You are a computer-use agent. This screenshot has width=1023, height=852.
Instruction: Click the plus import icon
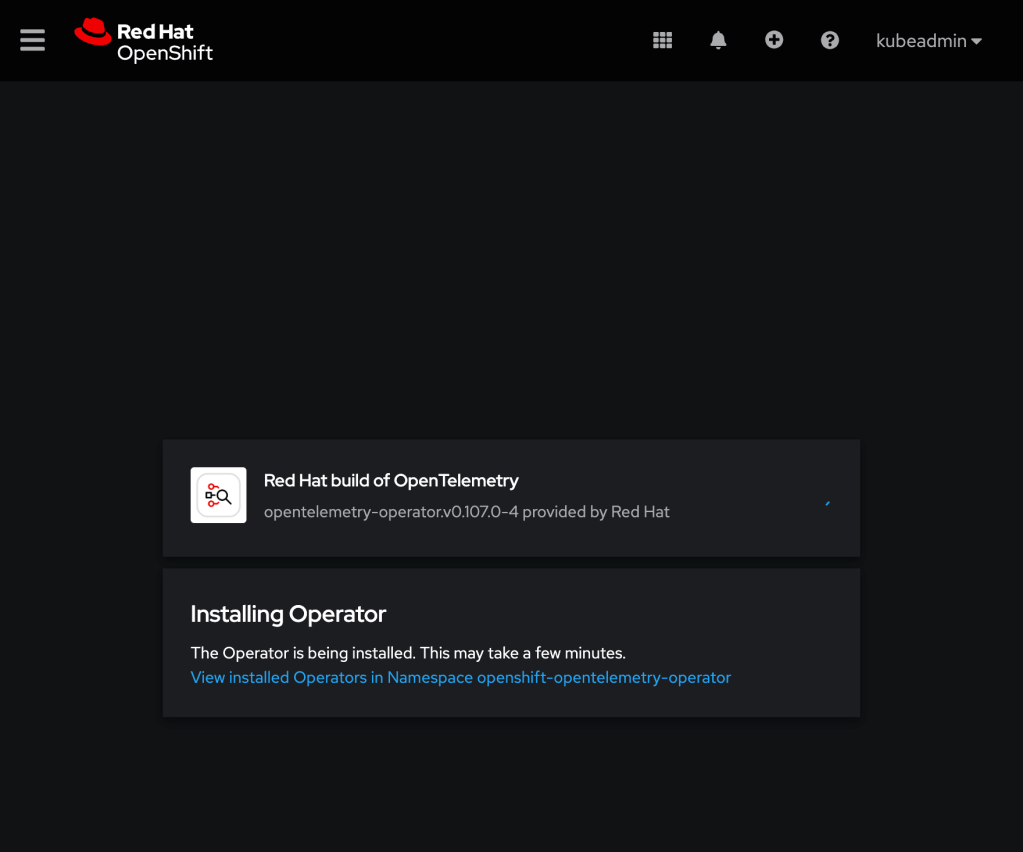pyautogui.click(x=774, y=40)
